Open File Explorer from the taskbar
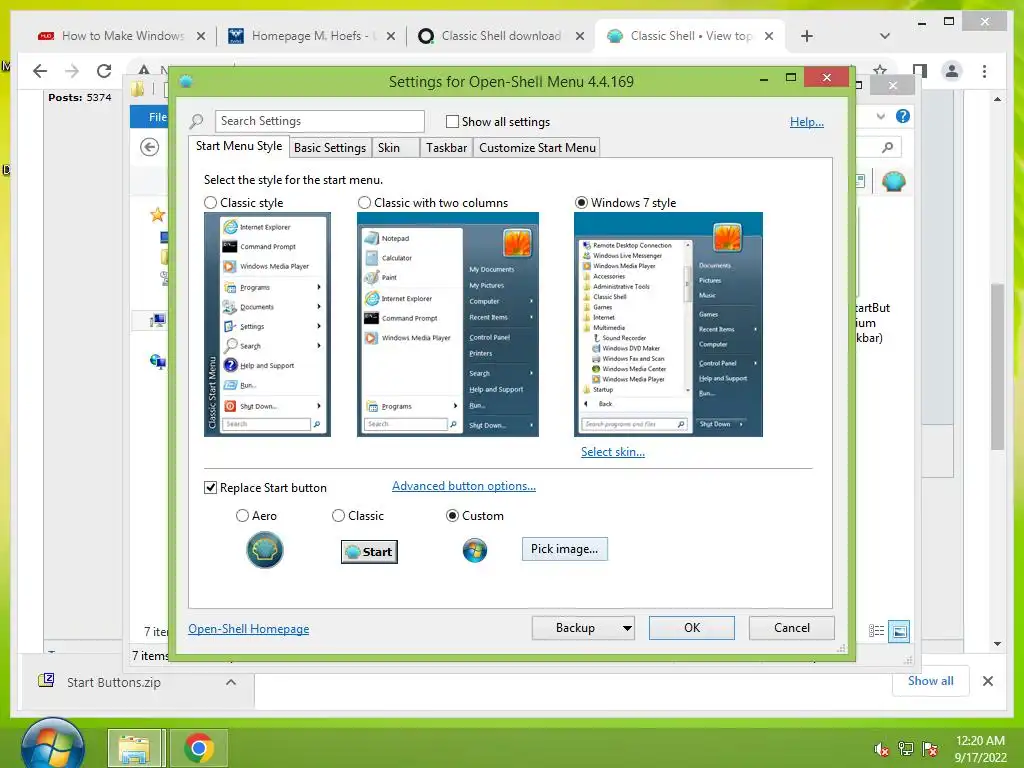 pyautogui.click(x=135, y=748)
